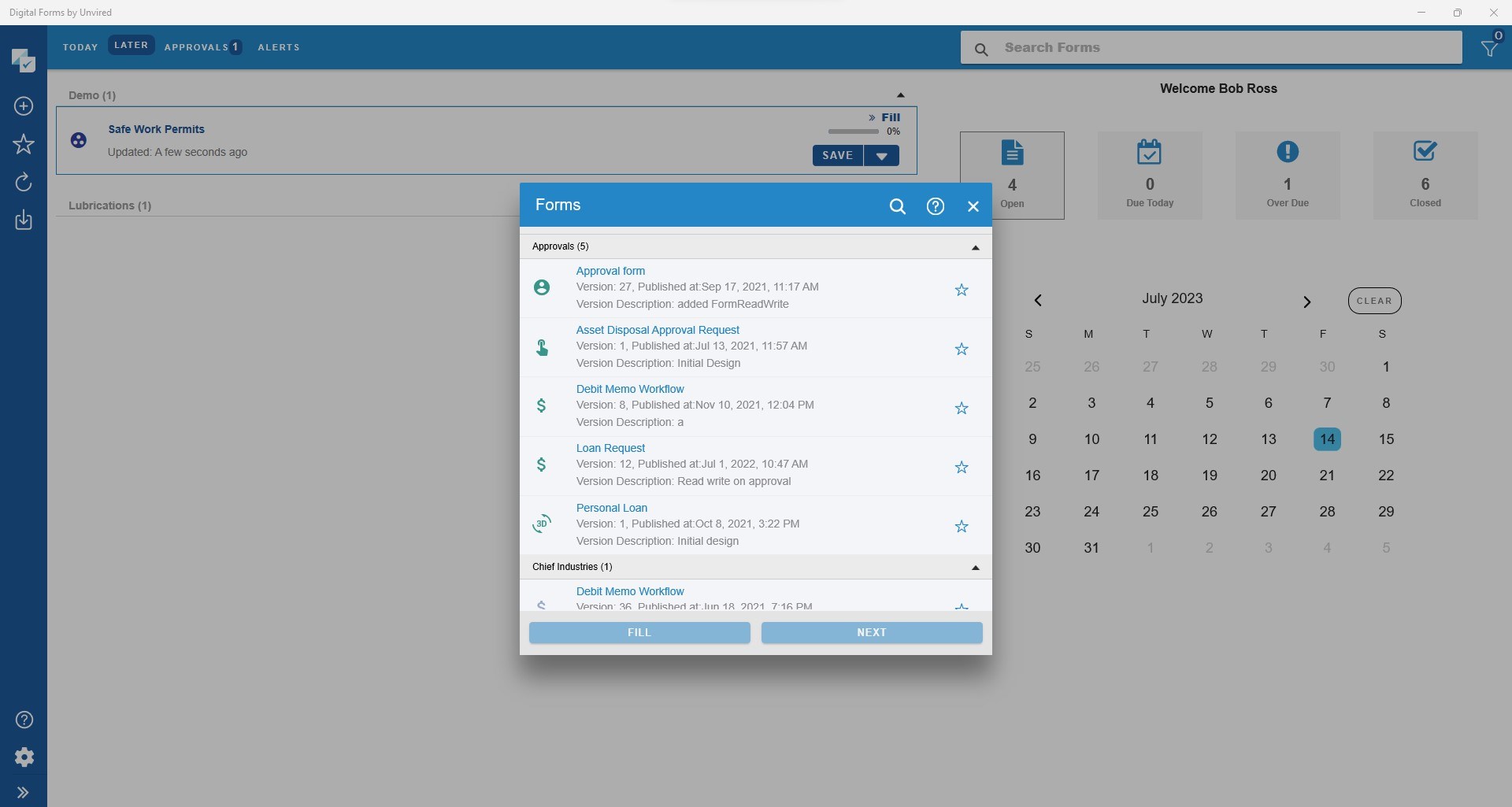Click the Loan Request dollar icon

541,465
